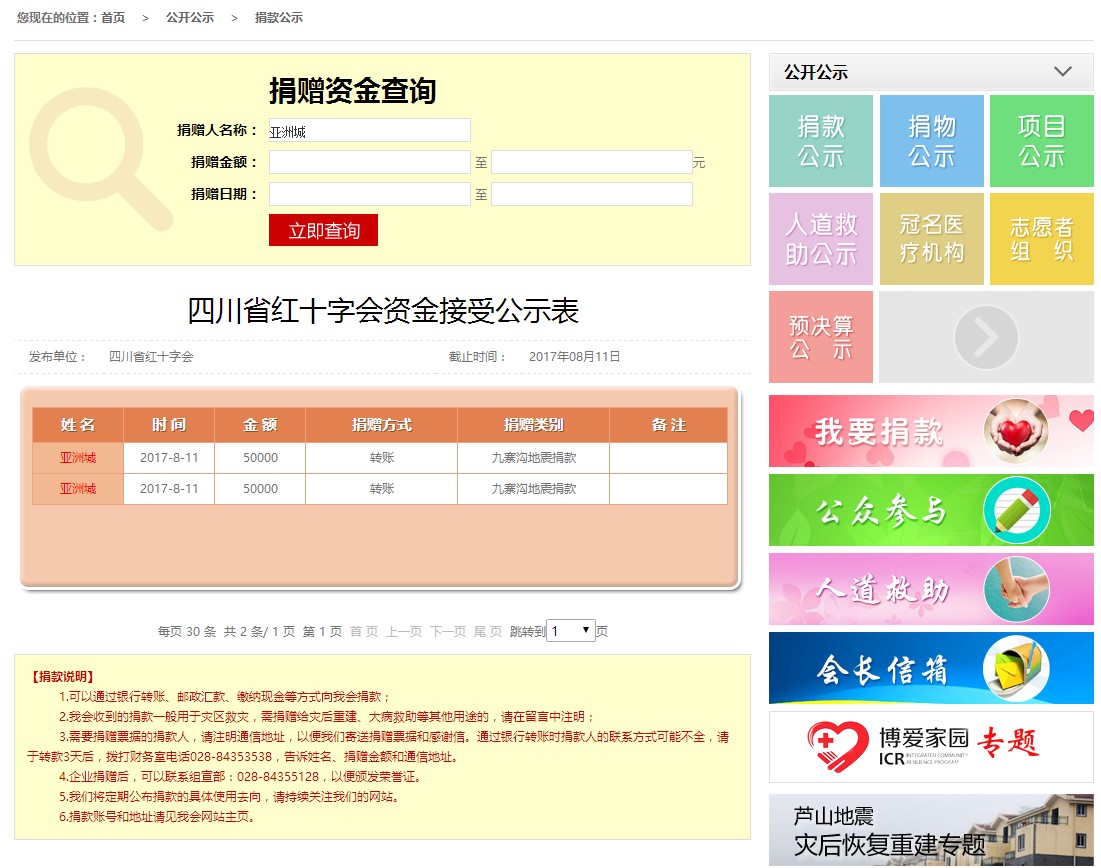Open the 人道救助公示 purple tile
The image size is (1101, 868).
(x=820, y=239)
